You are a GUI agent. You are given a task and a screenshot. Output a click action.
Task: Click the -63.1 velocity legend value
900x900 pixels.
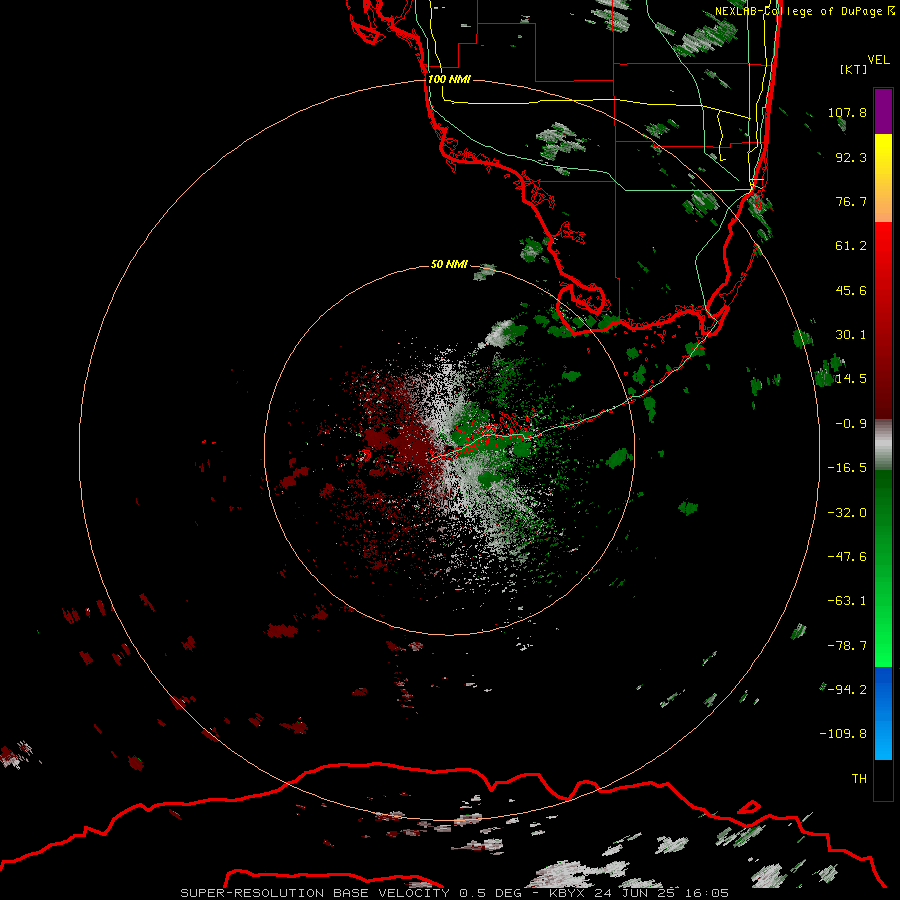[847, 601]
